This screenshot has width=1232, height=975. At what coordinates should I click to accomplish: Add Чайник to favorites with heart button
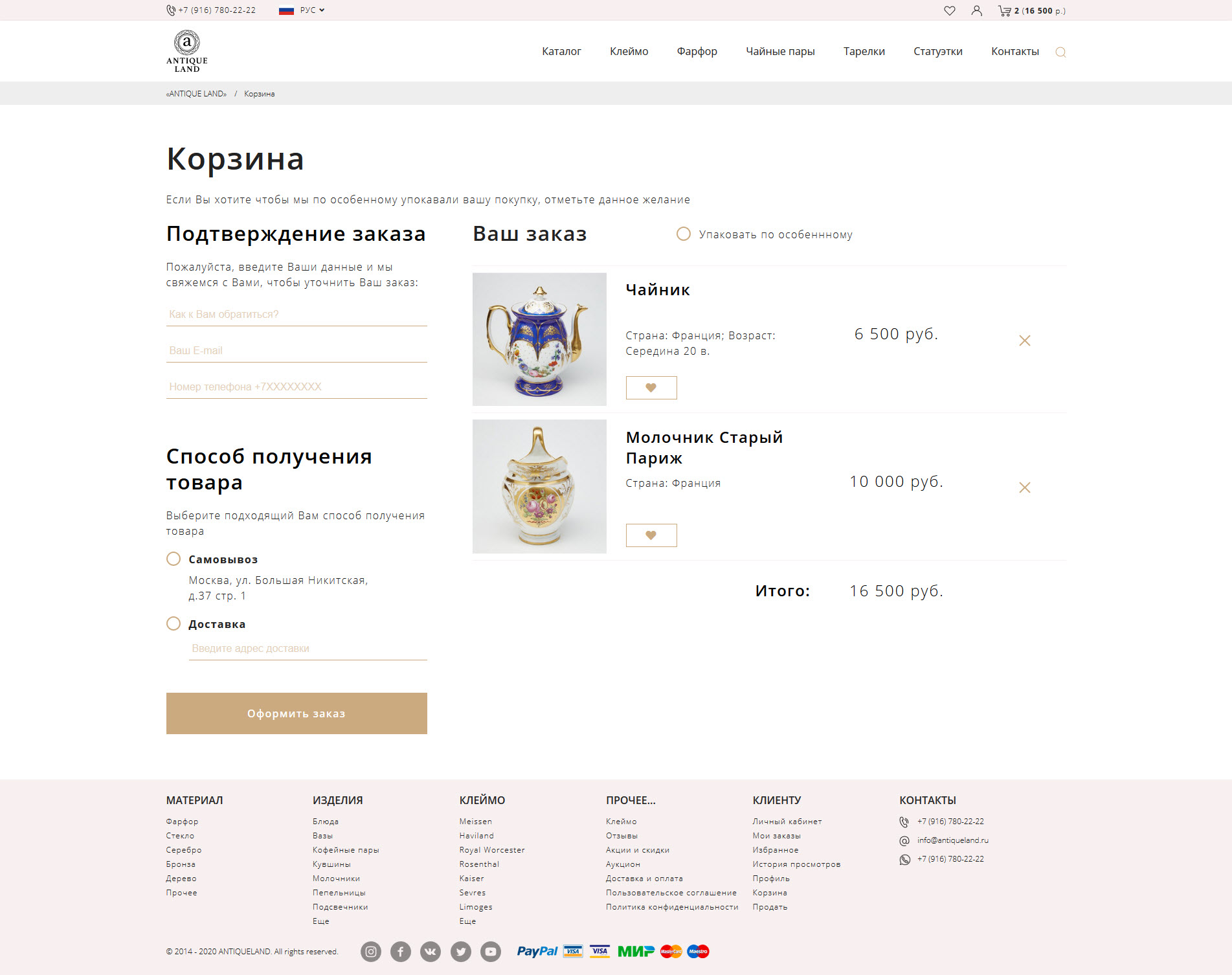click(x=651, y=388)
